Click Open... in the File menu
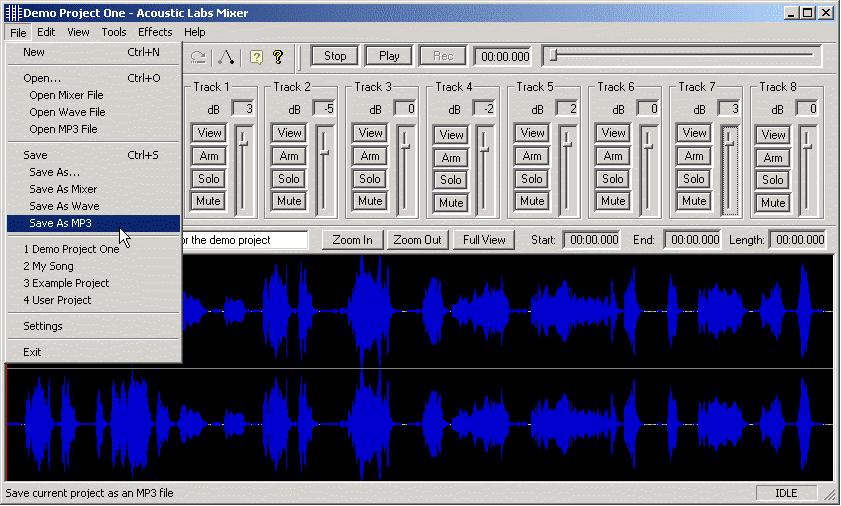Viewport: 841px width, 506px height. coord(93,78)
